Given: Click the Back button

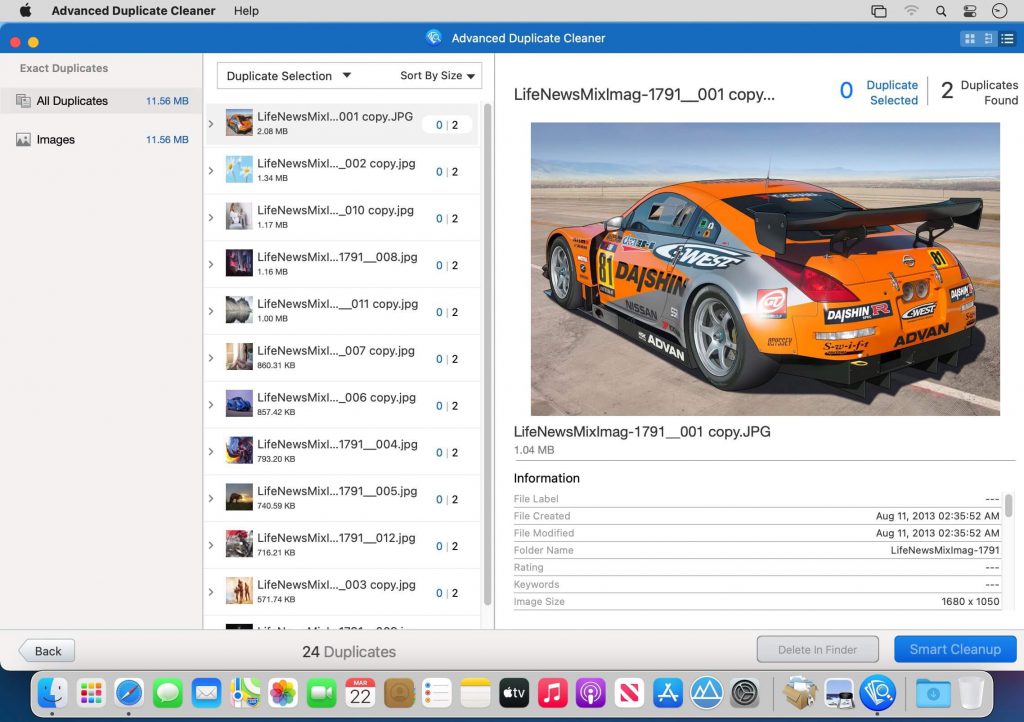Looking at the screenshot, I should tap(46, 650).
